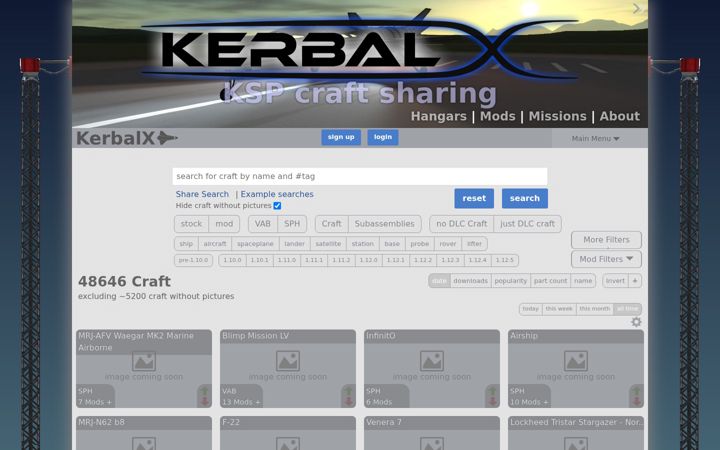Toggle the satellite type filter
This screenshot has width=720, height=450.
[328, 244]
